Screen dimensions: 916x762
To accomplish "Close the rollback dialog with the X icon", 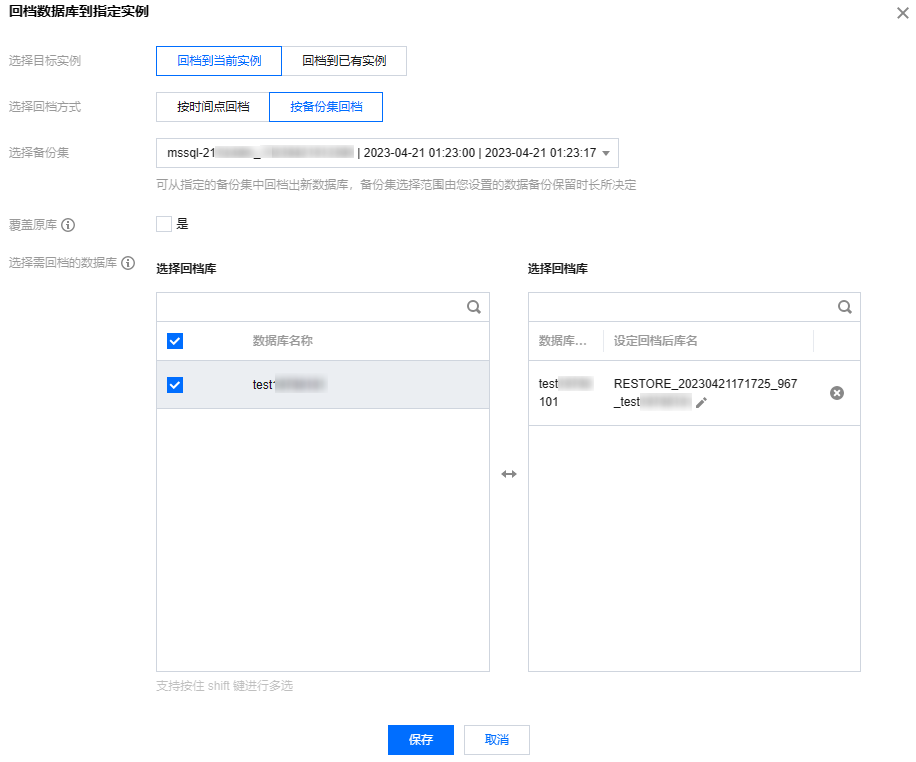I will [x=903, y=13].
